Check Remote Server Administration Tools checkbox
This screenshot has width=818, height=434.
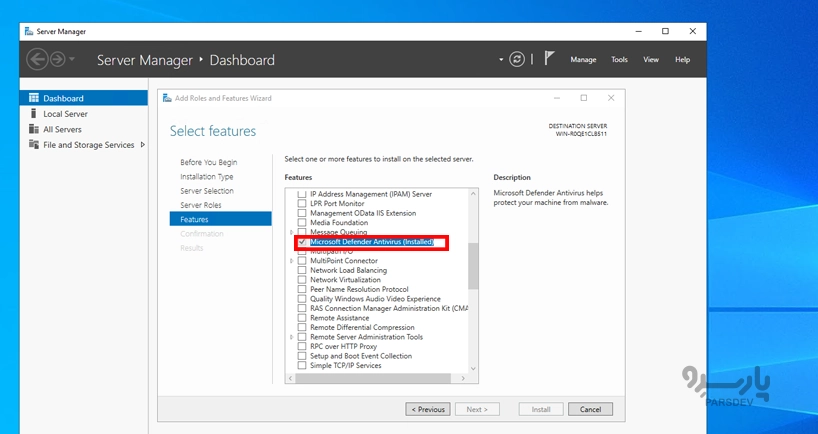(x=302, y=337)
